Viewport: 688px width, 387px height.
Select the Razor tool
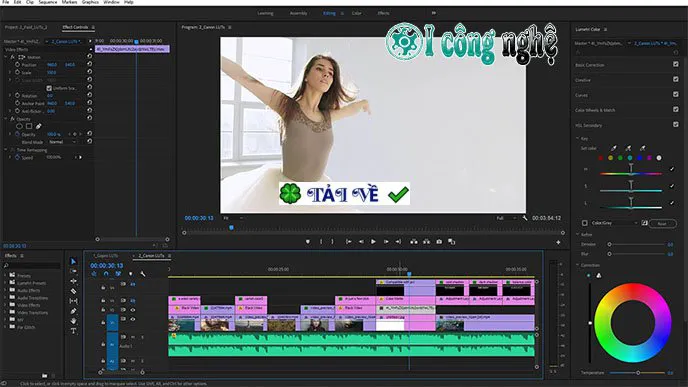[x=73, y=291]
